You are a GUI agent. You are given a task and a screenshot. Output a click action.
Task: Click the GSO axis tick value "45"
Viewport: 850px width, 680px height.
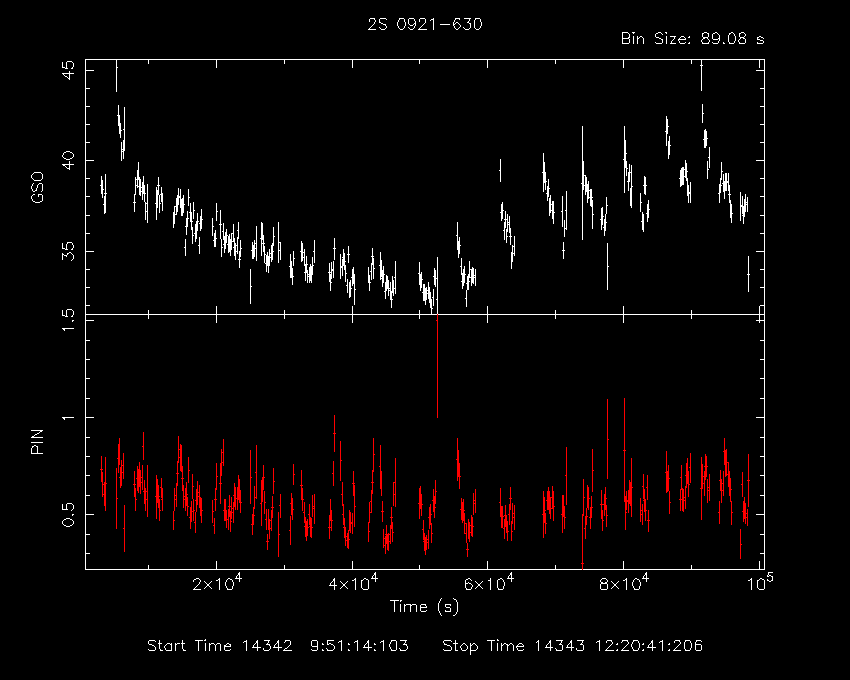tap(69, 70)
